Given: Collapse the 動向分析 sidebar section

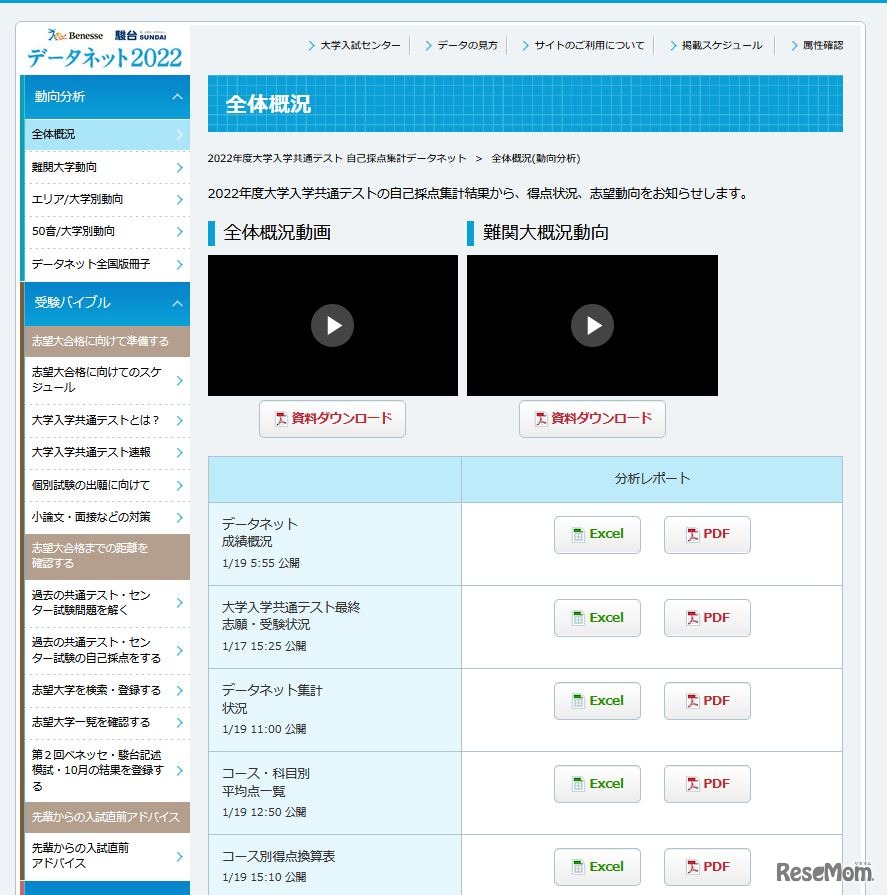Looking at the screenshot, I should tap(103, 97).
